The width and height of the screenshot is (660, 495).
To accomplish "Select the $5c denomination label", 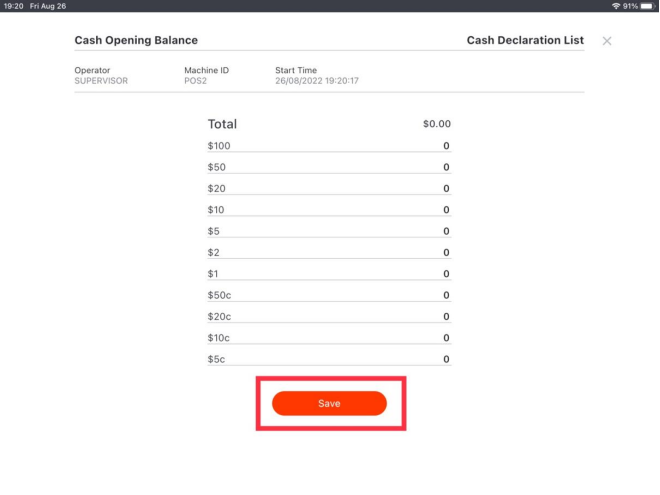I will point(216,359).
